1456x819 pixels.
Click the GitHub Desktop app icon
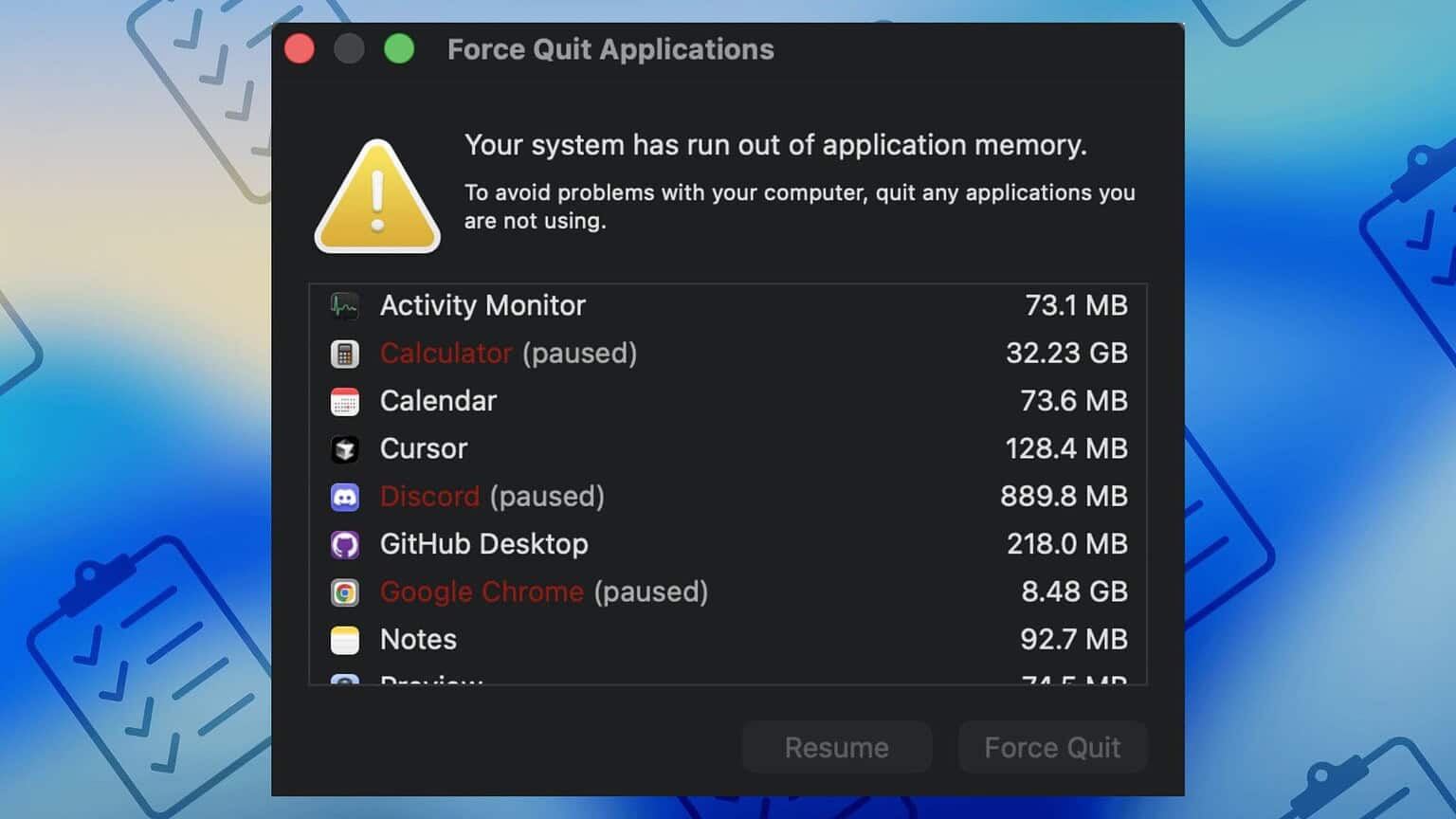344,543
